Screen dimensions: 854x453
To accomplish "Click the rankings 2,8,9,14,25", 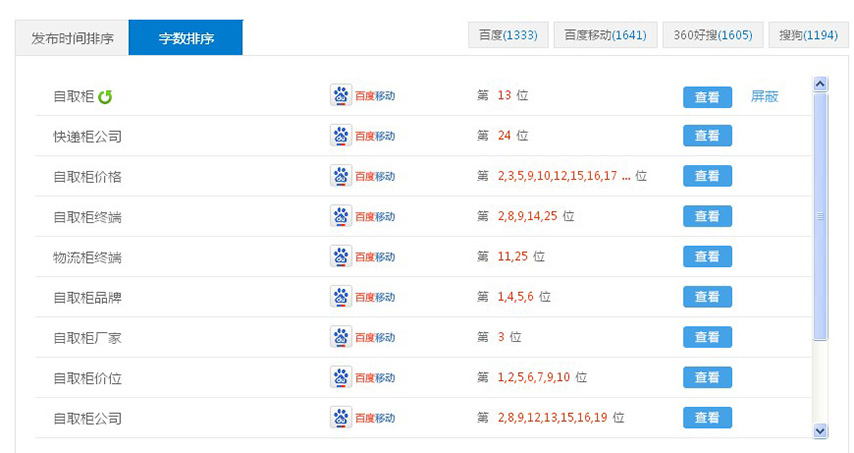I will [x=527, y=216].
